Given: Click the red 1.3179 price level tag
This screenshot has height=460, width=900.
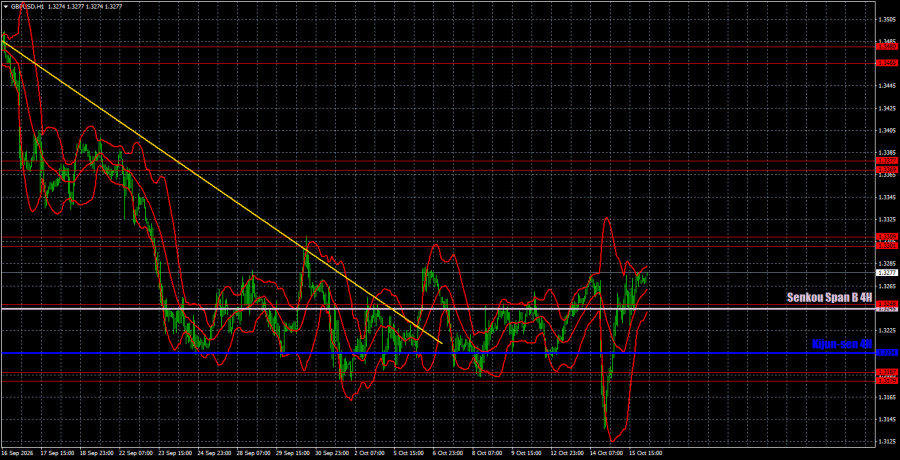Looking at the screenshot, I should click(885, 381).
